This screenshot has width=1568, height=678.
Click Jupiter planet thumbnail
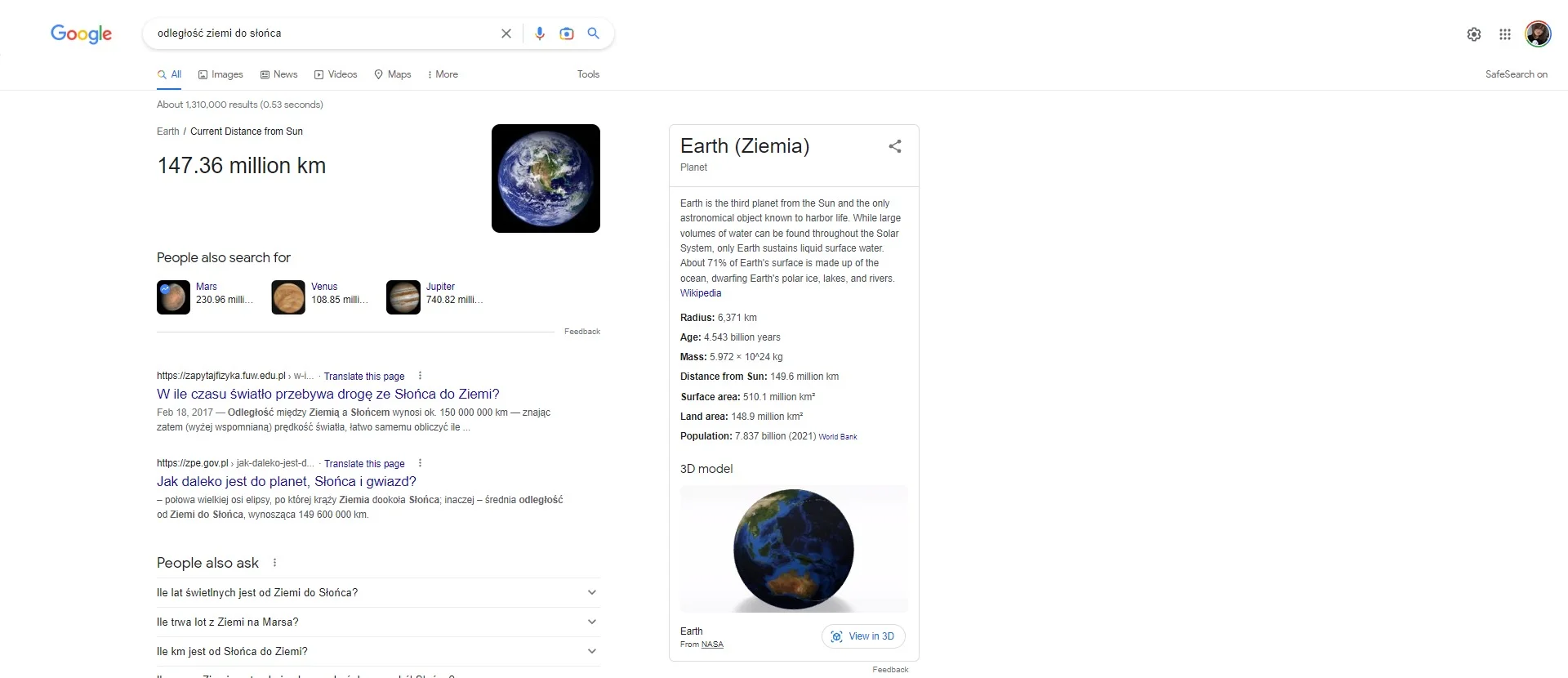(403, 297)
